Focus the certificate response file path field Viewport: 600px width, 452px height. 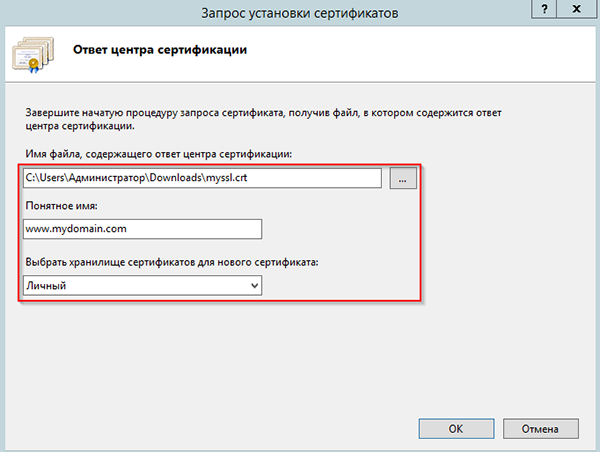tap(200, 178)
